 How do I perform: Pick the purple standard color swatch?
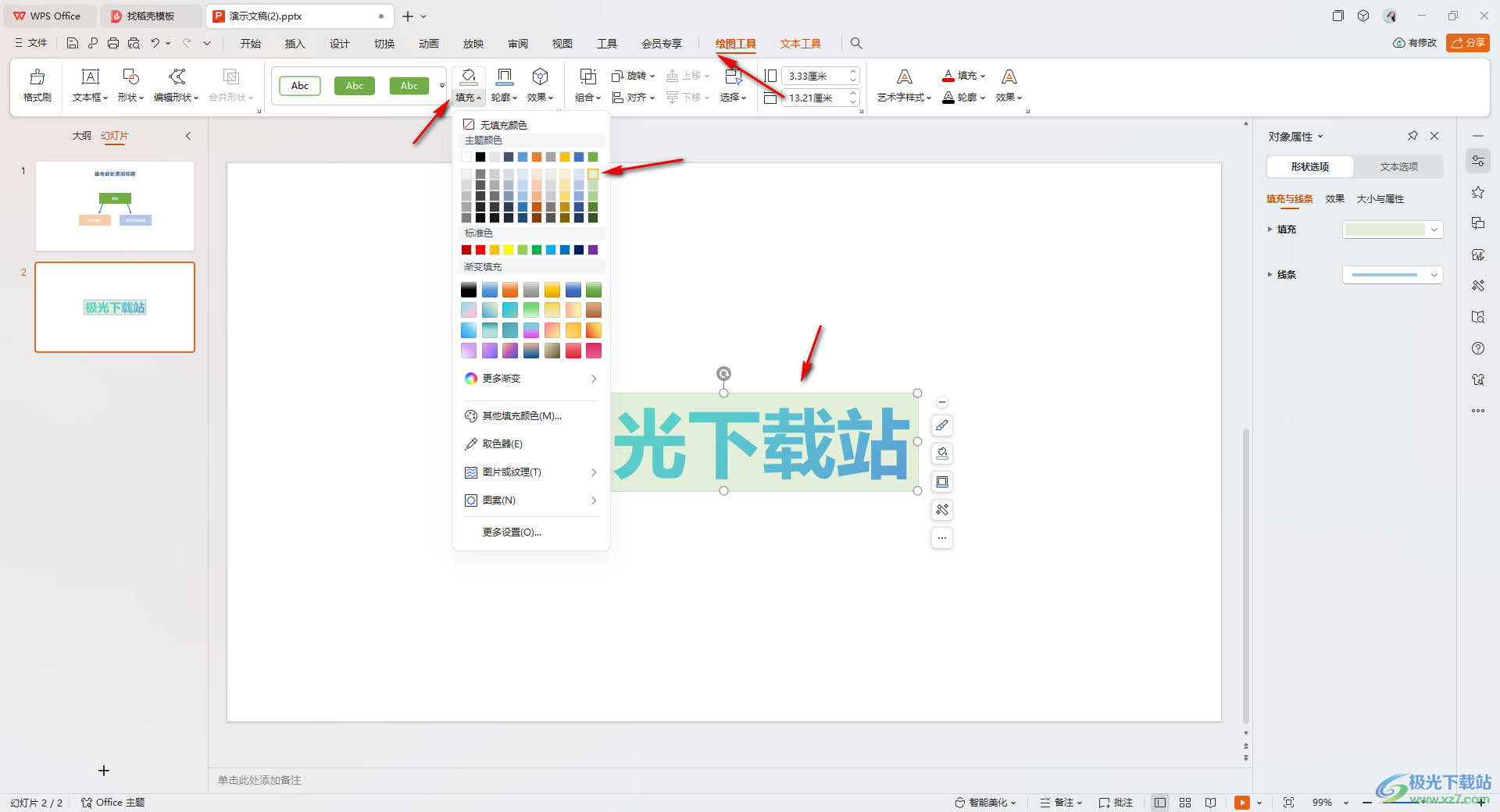(593, 250)
